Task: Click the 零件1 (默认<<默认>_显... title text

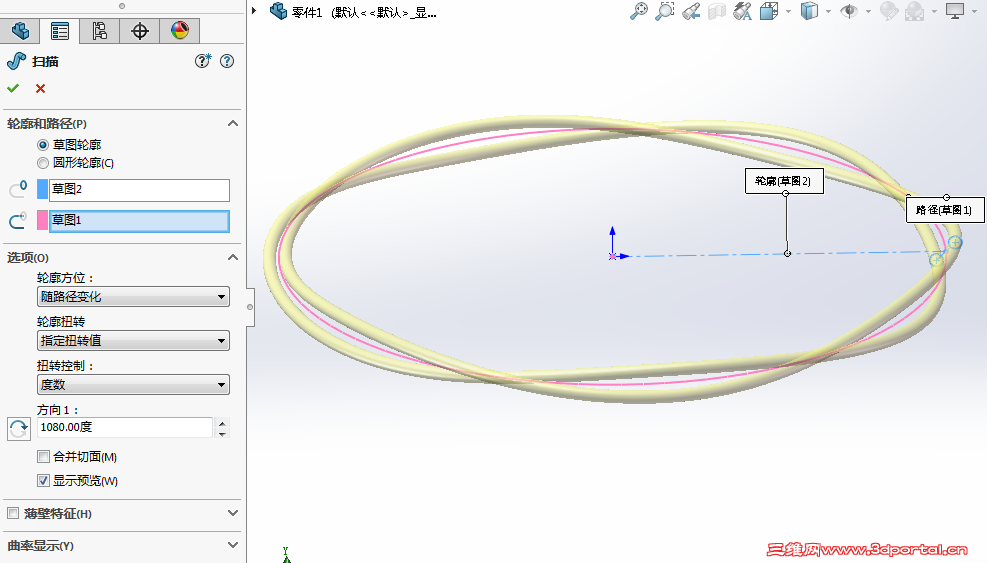Action: [364, 12]
